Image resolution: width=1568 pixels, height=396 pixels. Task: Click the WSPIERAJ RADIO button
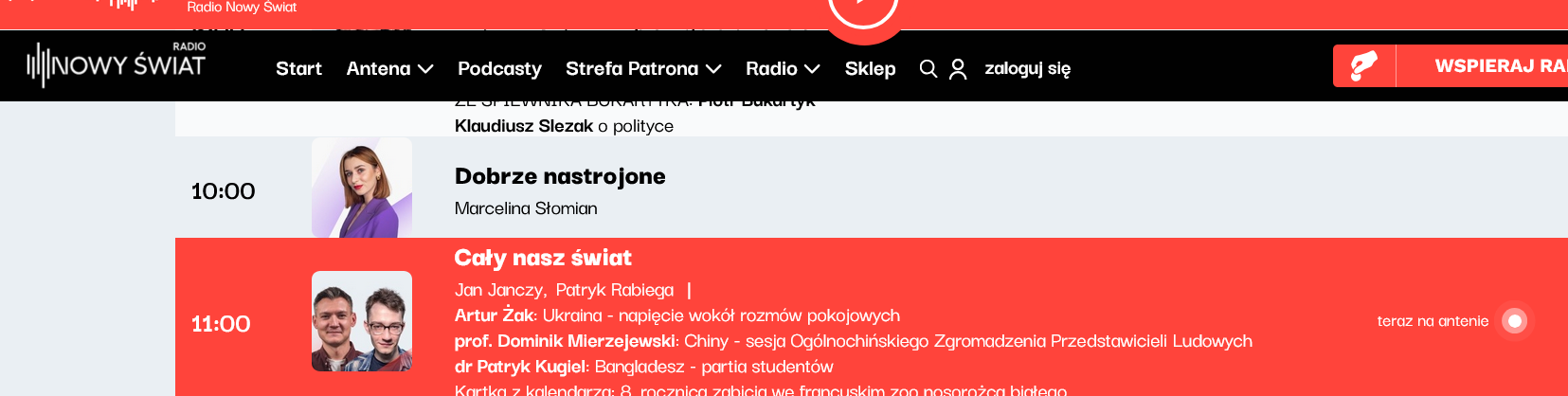tap(1499, 66)
